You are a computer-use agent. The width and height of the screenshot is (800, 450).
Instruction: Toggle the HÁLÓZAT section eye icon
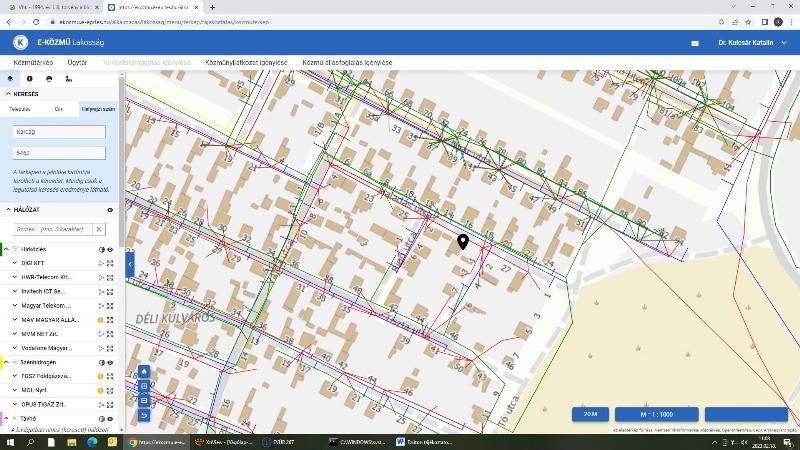[x=110, y=209]
